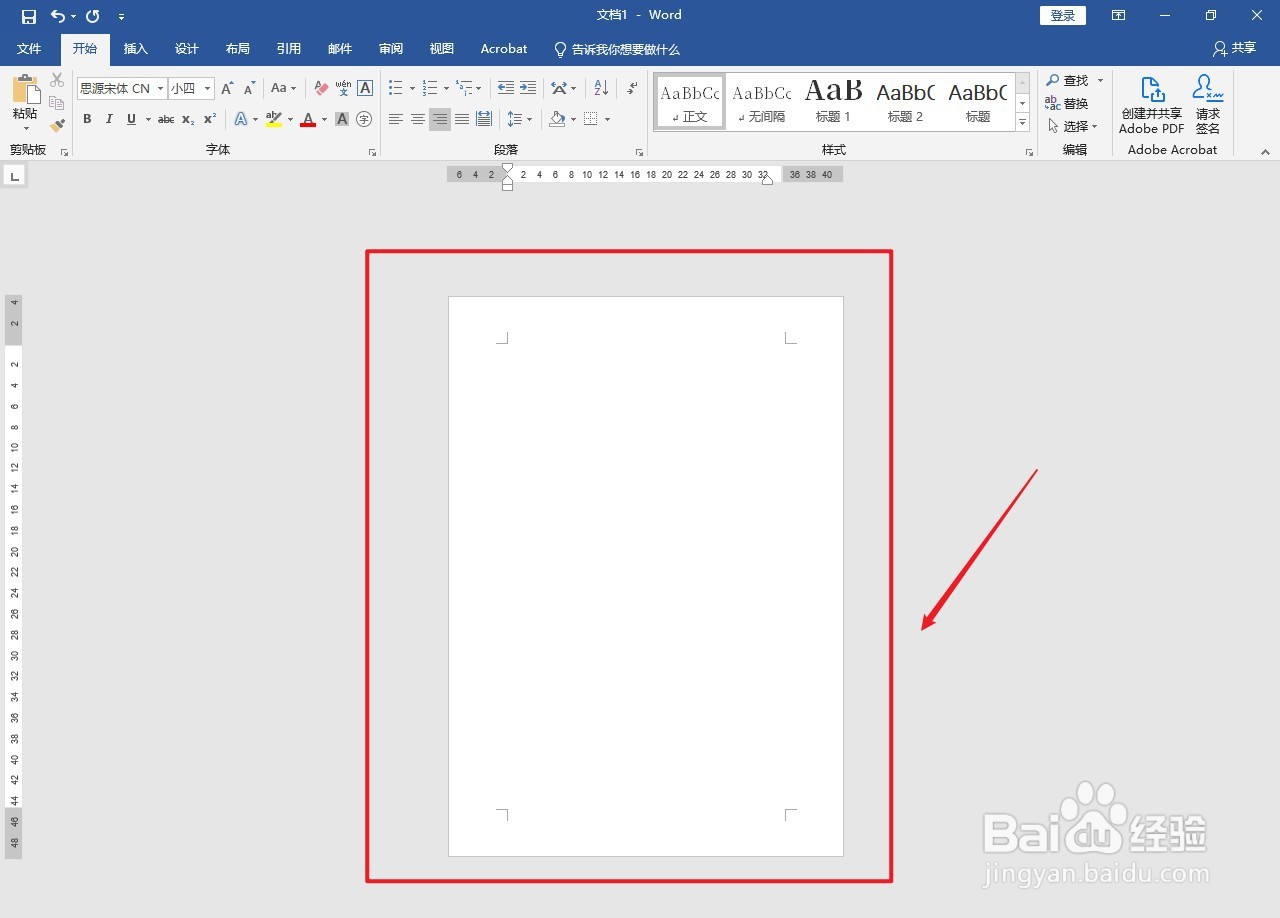Open multilevel list dropdown

(479, 88)
